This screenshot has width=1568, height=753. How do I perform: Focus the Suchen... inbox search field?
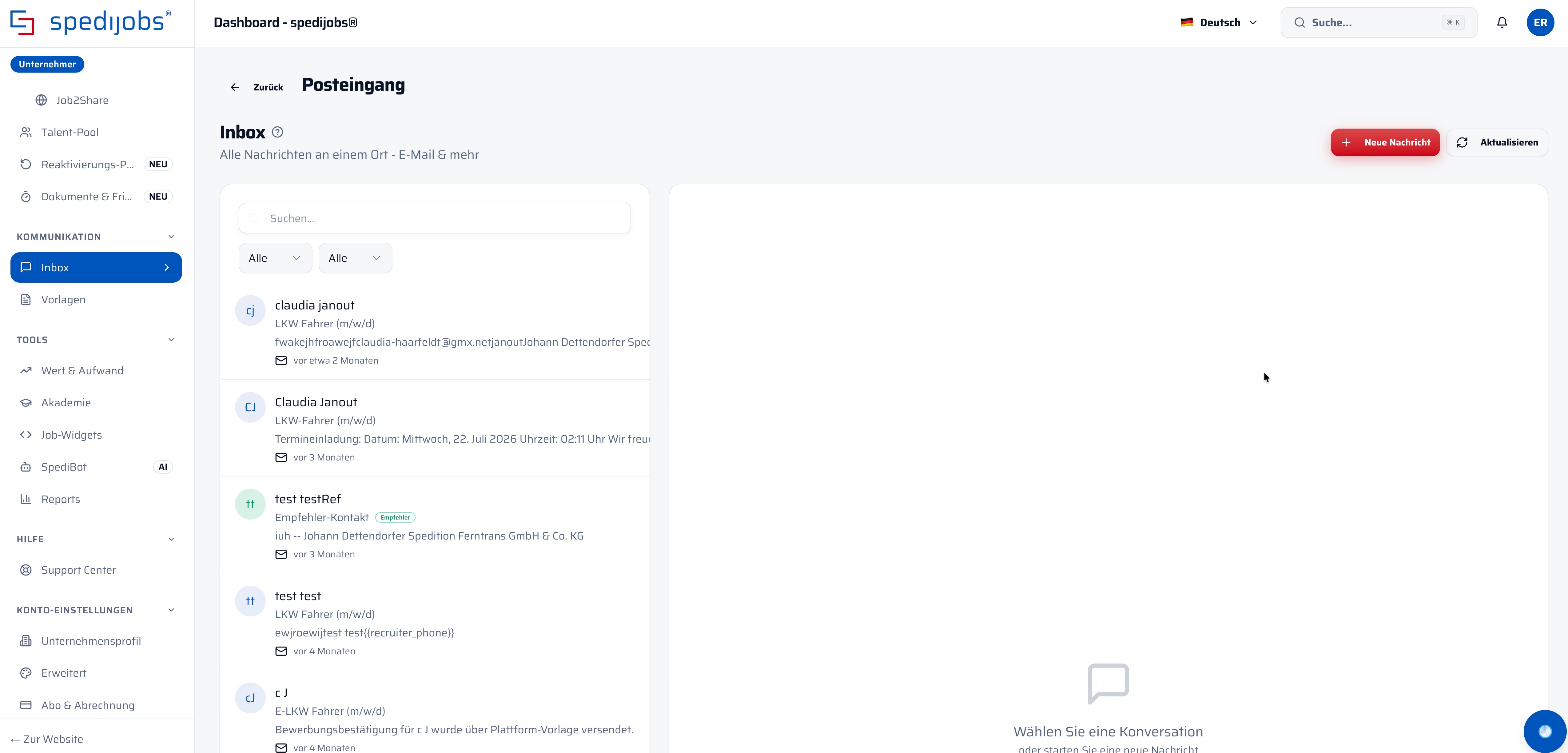point(435,218)
